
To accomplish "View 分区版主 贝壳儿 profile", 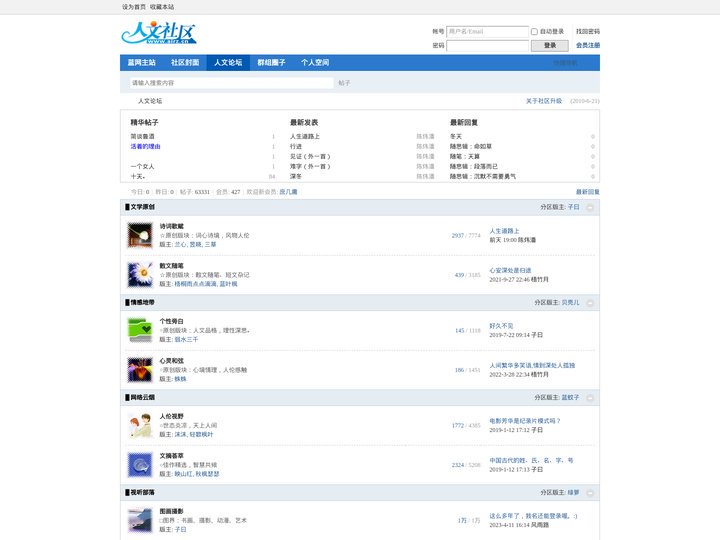I will pos(570,303).
